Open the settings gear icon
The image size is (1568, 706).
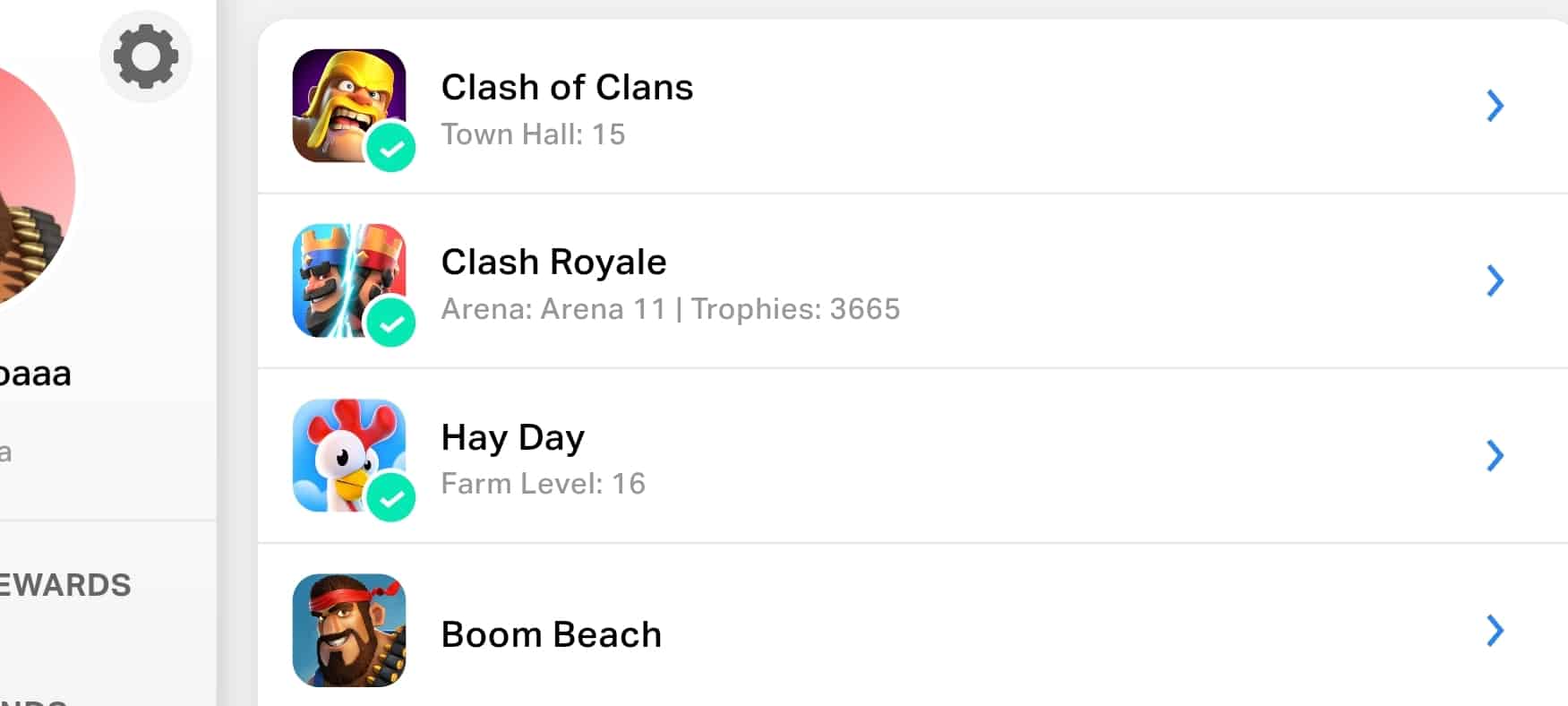click(x=145, y=56)
